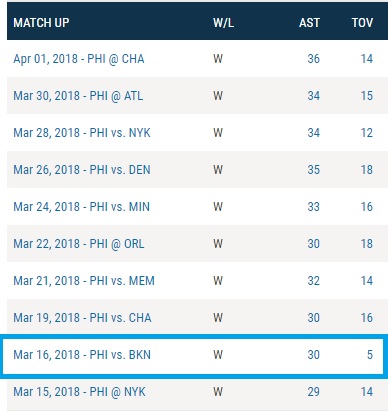Image resolution: width=388 pixels, height=411 pixels.
Task: Click the 12 turnovers value for NYK home game
Action: (367, 133)
